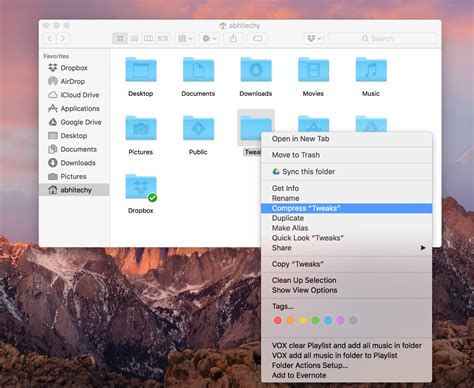
Task: Select column view icon
Action: 149,39
